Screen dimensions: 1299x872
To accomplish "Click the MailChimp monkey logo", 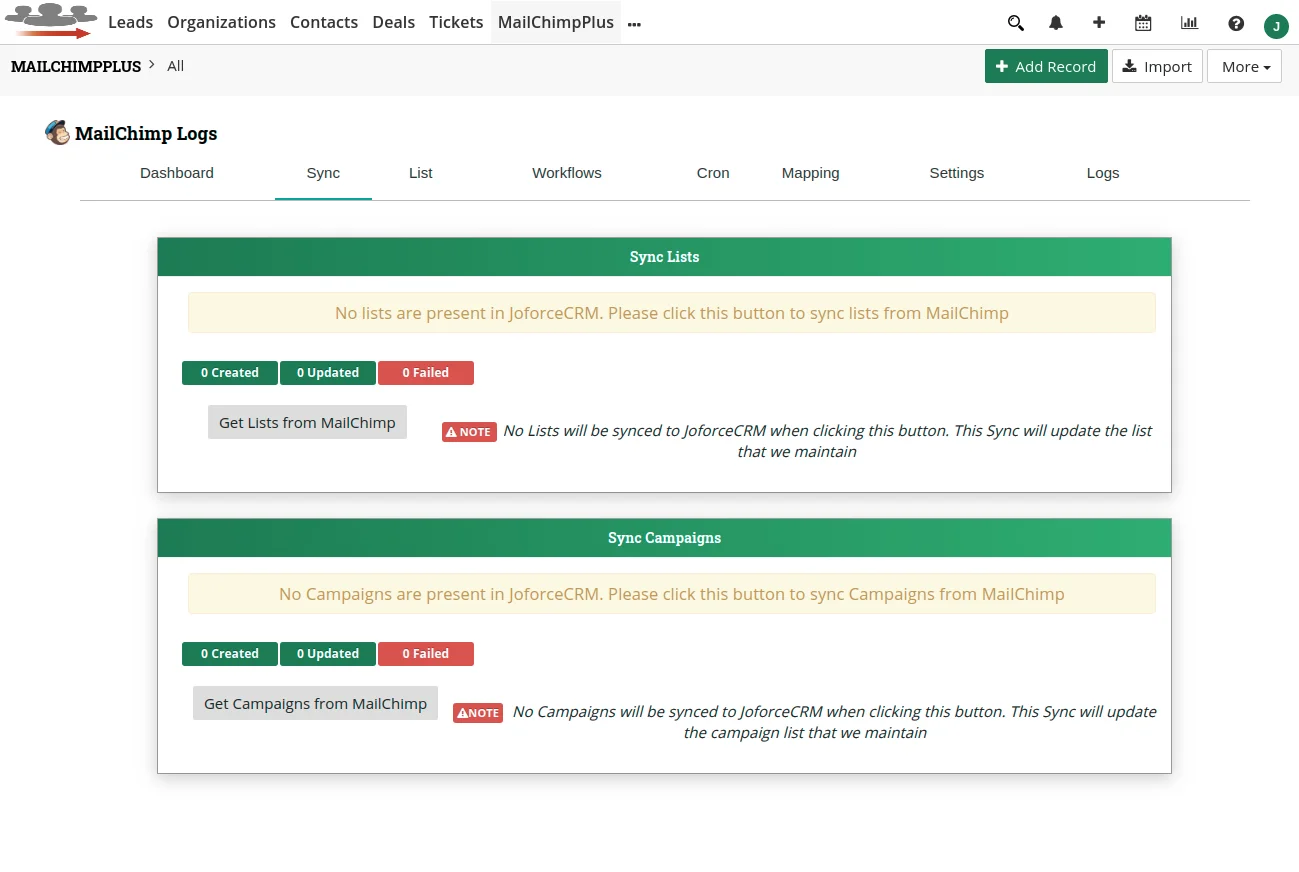I will point(57,131).
